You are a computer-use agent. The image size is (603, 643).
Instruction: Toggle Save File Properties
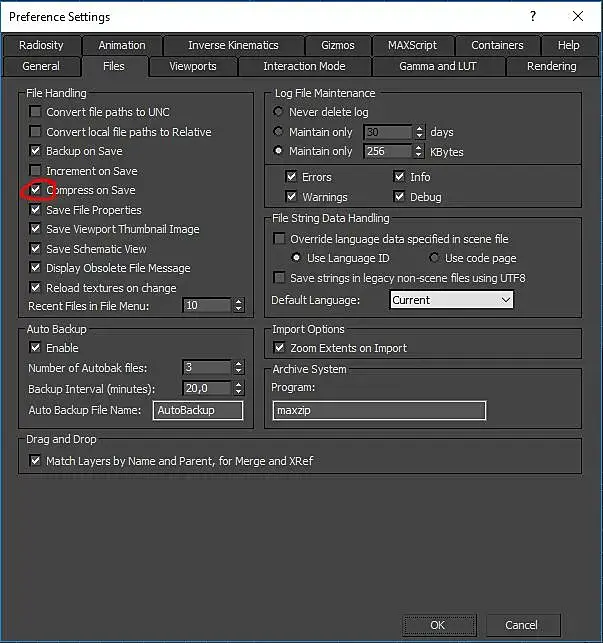pos(36,210)
